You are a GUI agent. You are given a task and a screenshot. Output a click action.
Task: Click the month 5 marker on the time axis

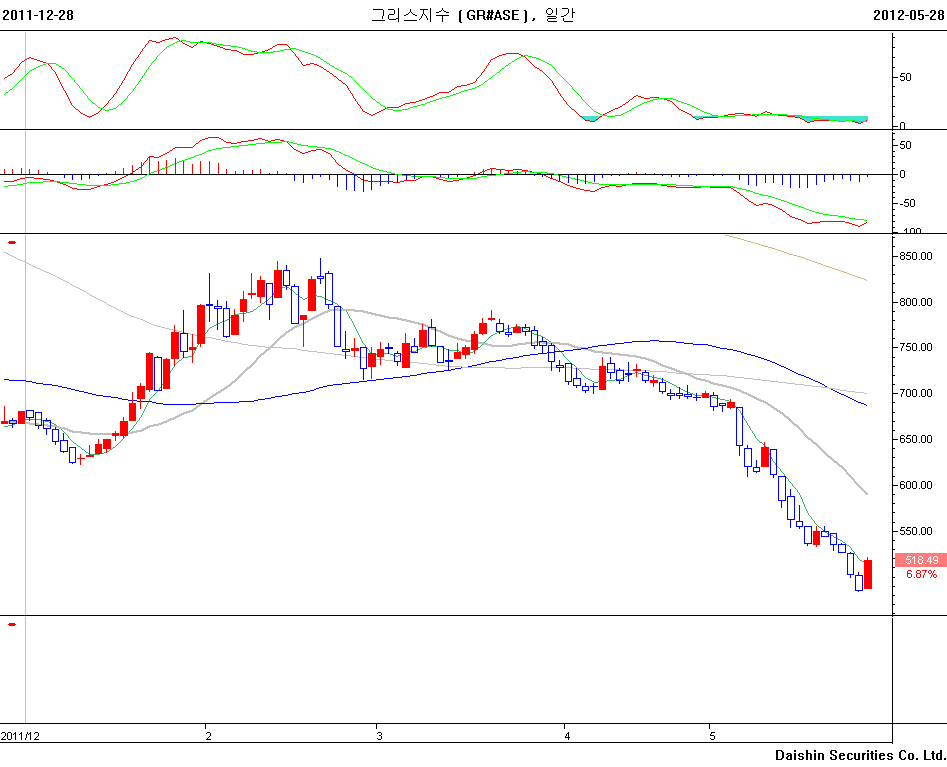[712, 736]
